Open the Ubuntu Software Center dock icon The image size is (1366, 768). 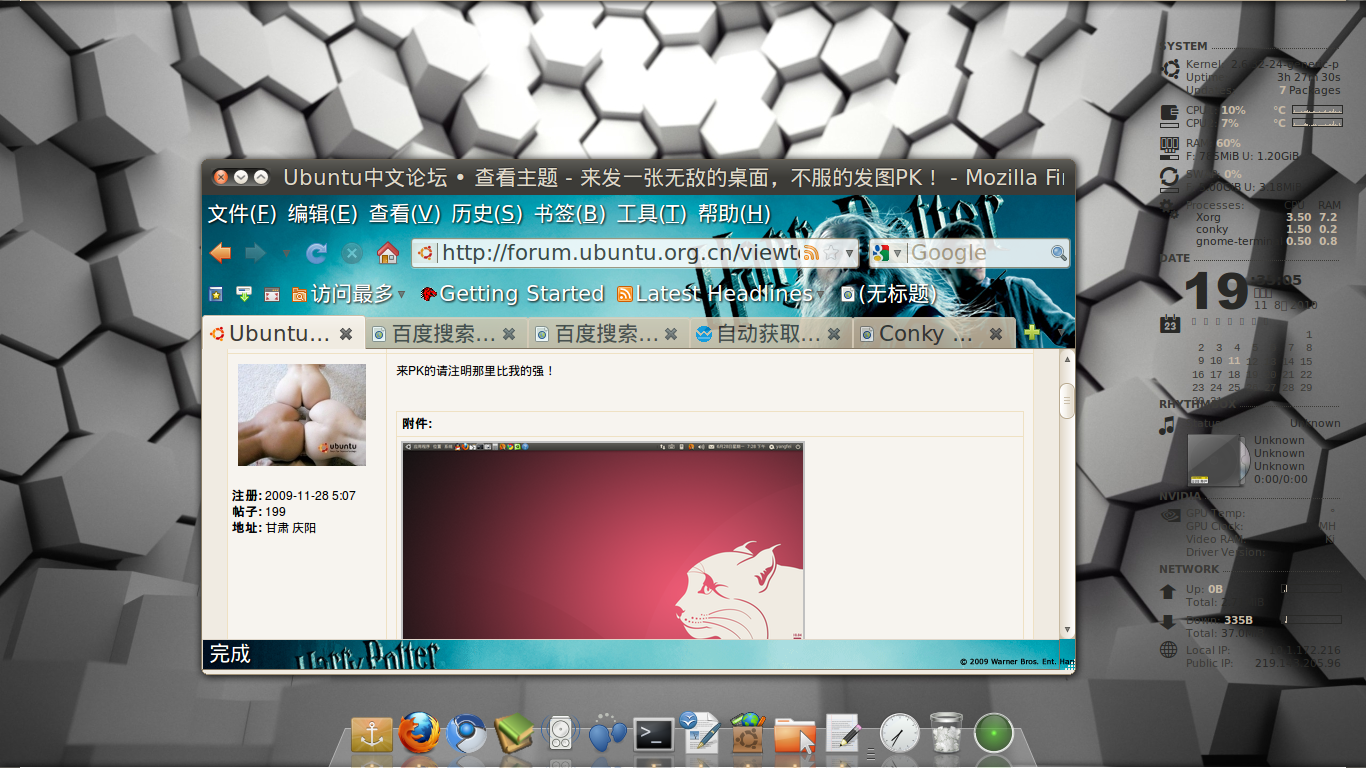click(x=747, y=733)
